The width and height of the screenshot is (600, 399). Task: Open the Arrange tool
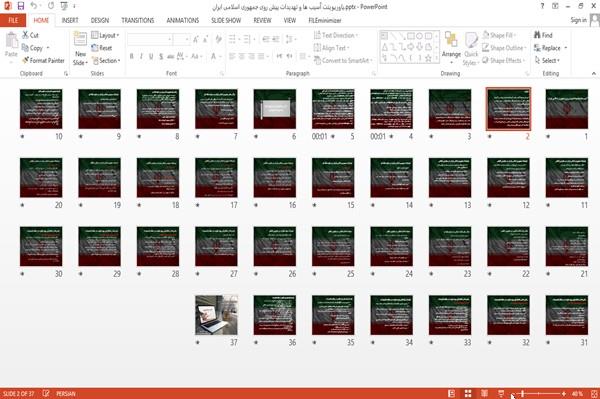tap(451, 48)
